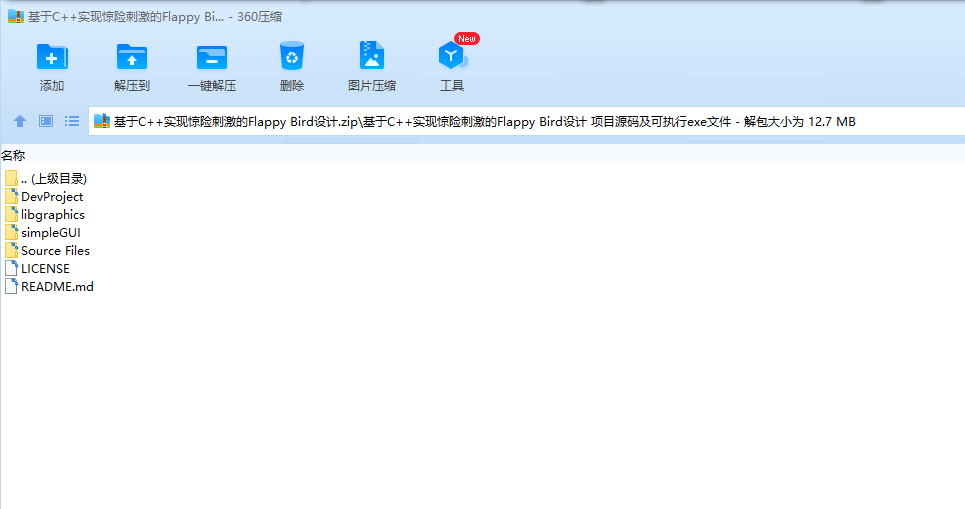
Task: Click the README.md file icon
Action: 11,286
